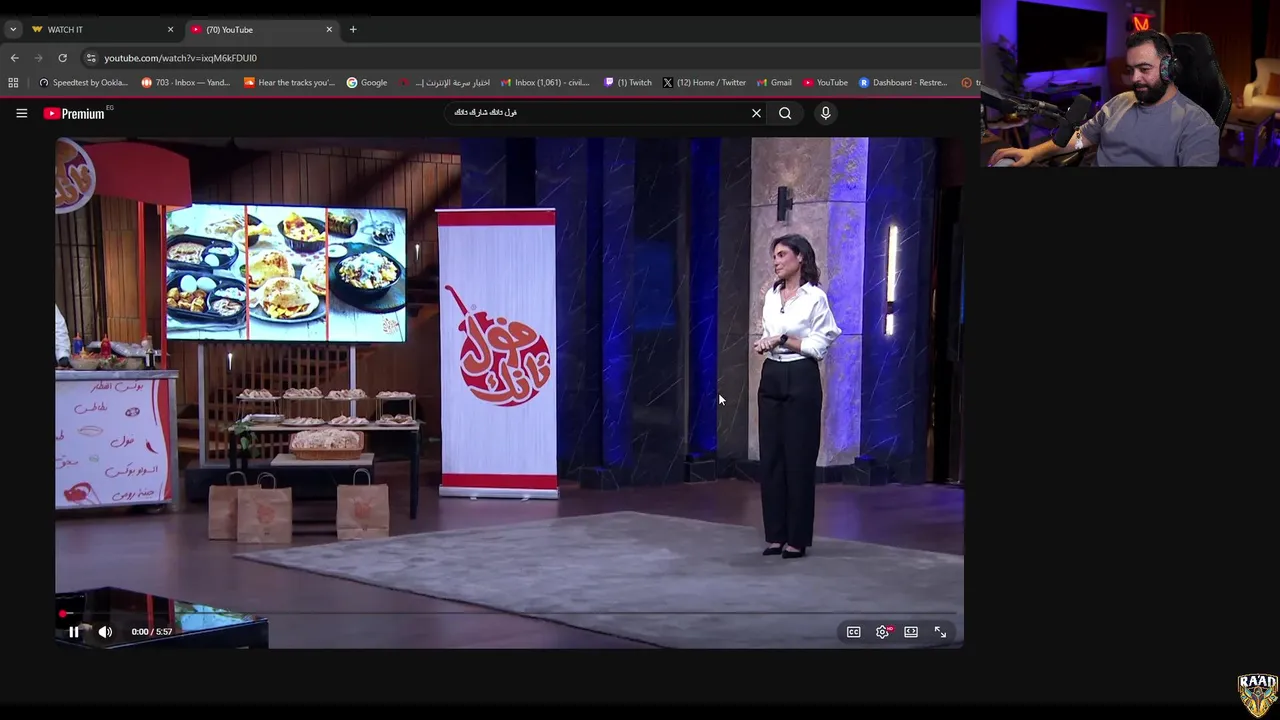Pause the YouTube video

coord(73,632)
